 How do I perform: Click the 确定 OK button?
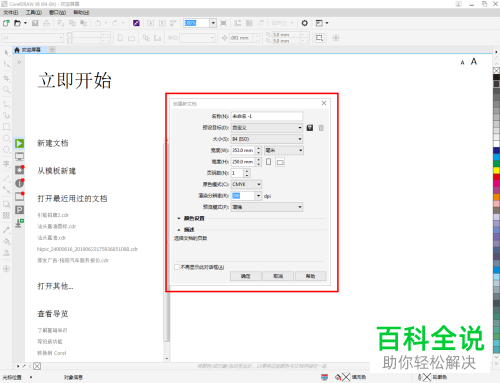245,276
